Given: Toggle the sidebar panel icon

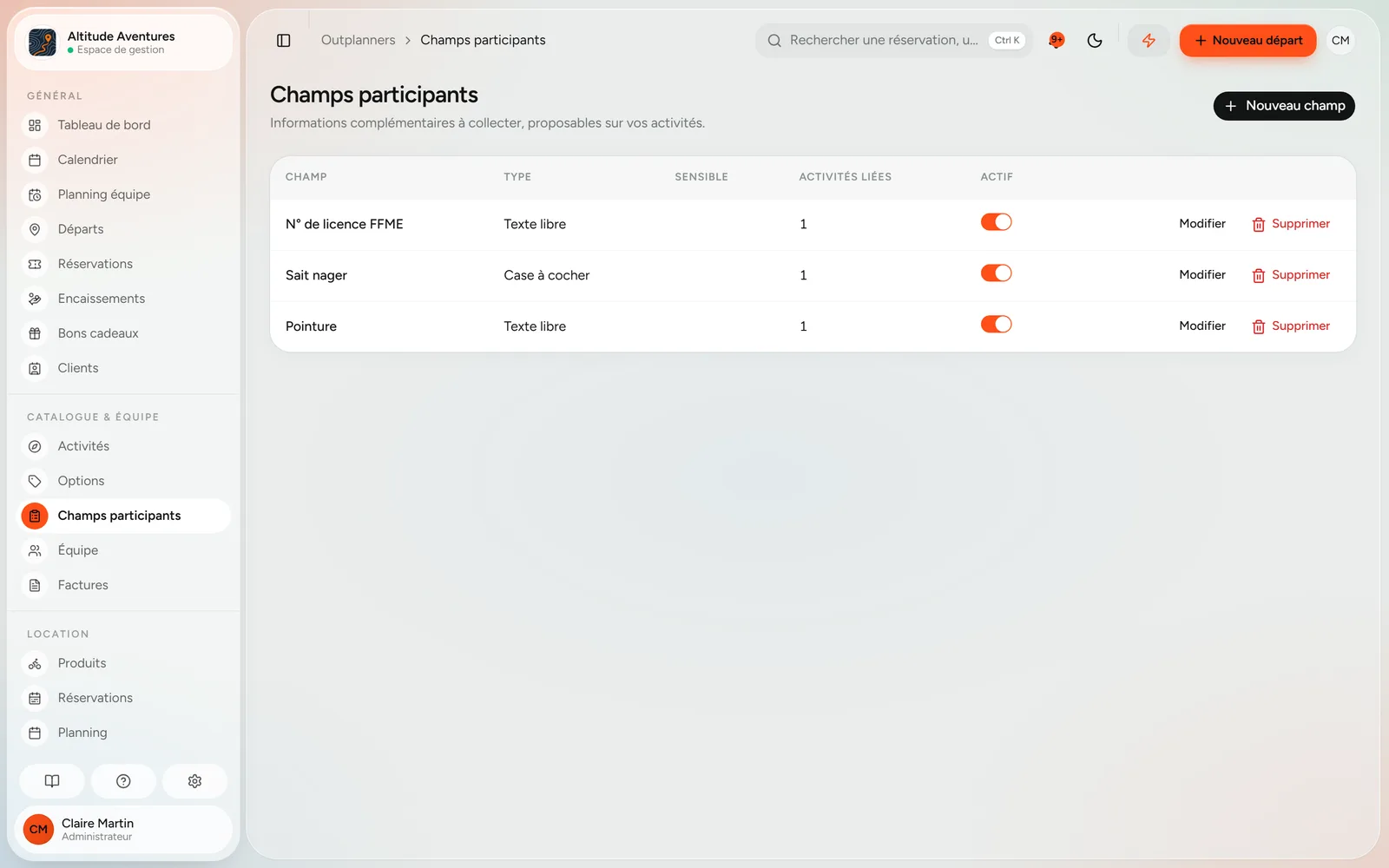Looking at the screenshot, I should (x=283, y=41).
